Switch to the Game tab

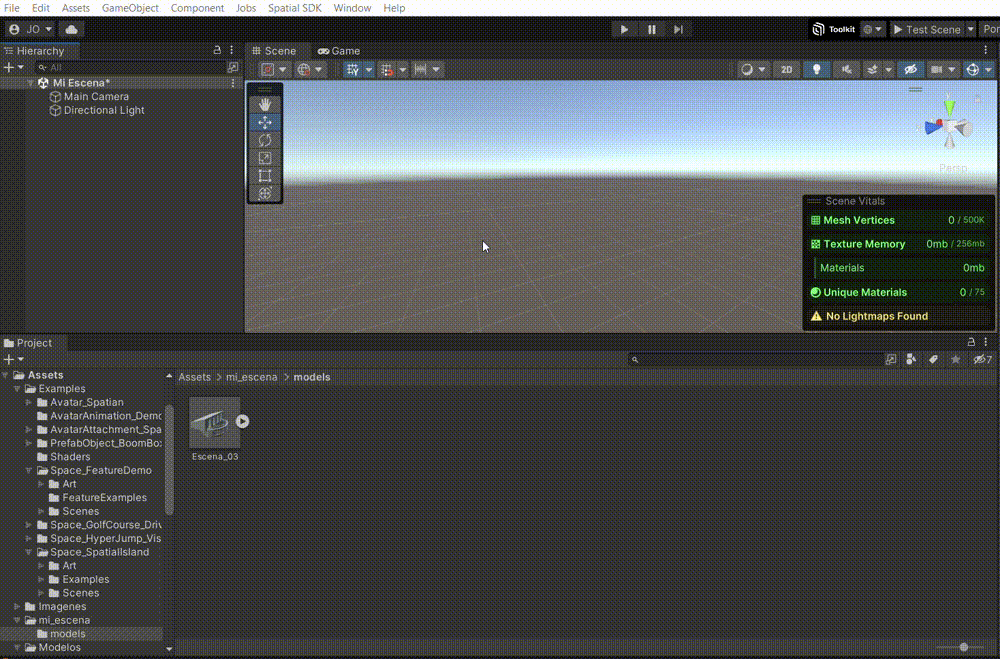(339, 51)
